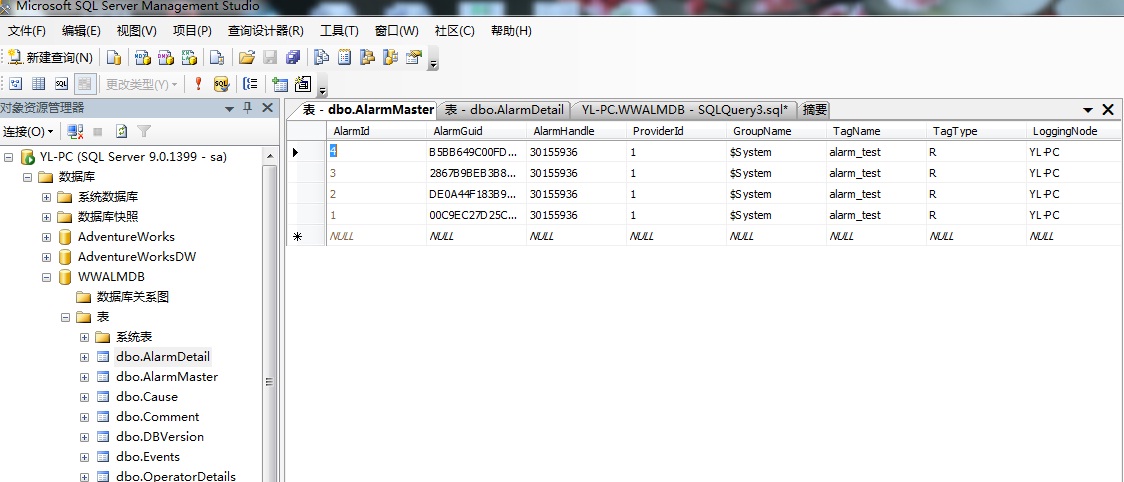The width and height of the screenshot is (1124, 482).
Task: Click the Disconnect icon in Object Explorer
Action: pos(75,132)
